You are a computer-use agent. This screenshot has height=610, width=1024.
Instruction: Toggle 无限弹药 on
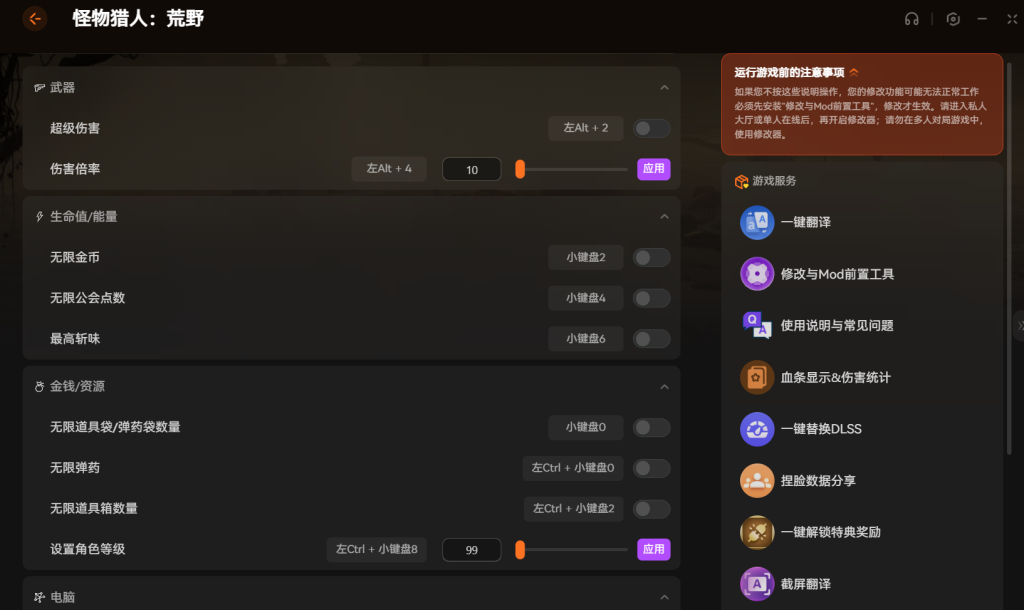pos(652,468)
